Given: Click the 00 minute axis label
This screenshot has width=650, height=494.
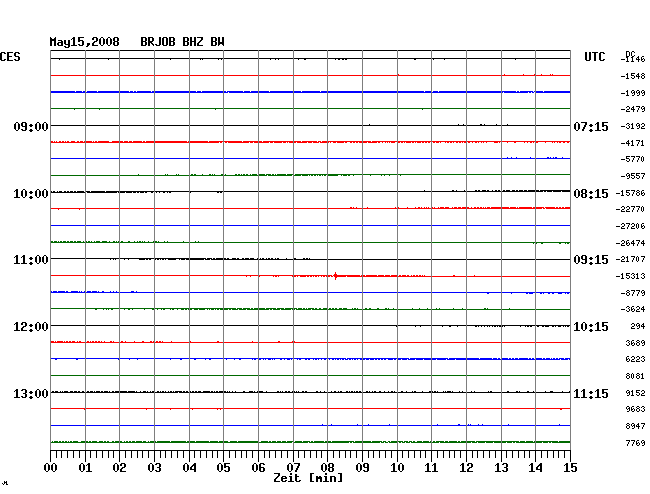Looking at the screenshot, I should click(50, 468).
